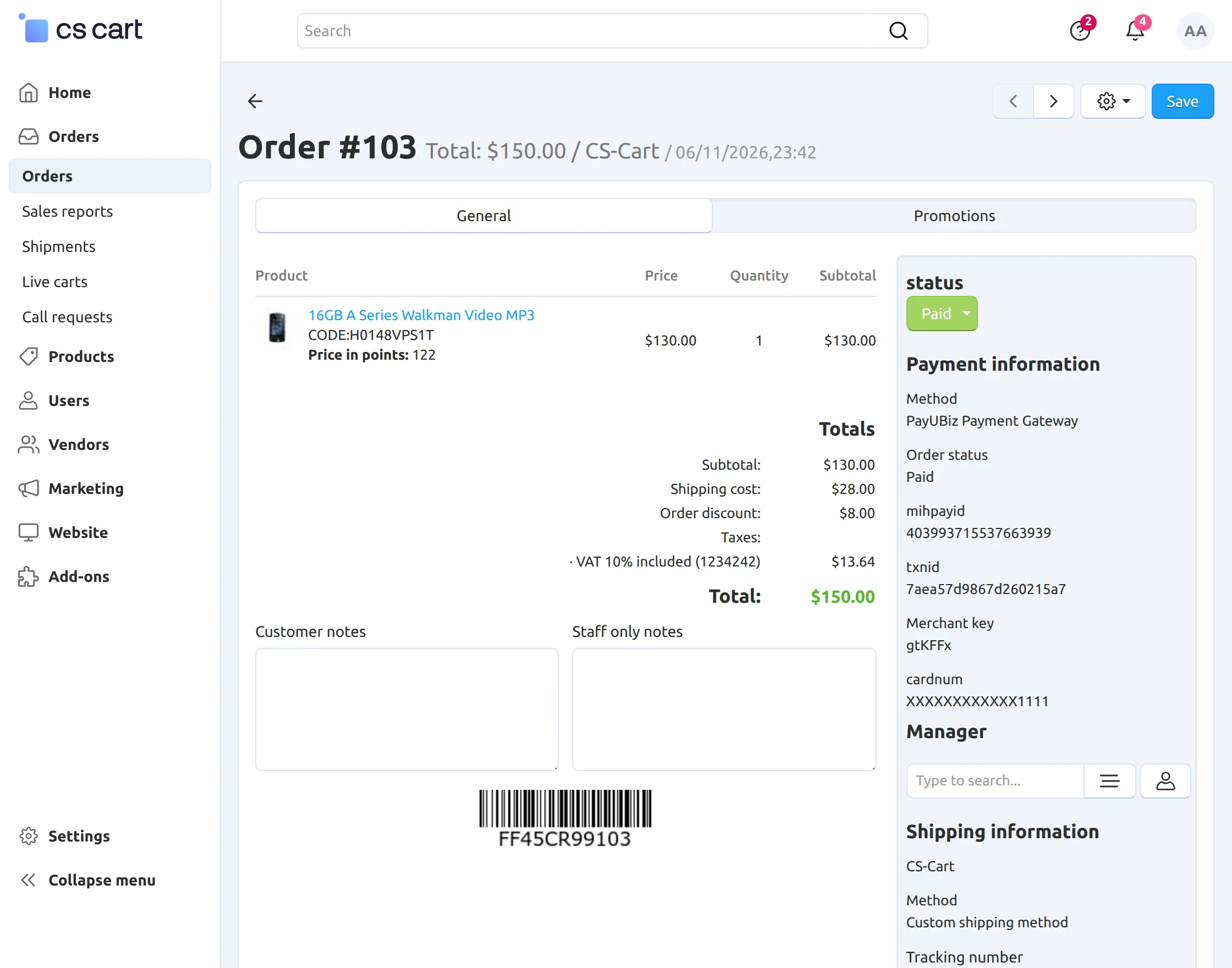Screen dimensions: 1232x968
Task: Open the Vendors section label
Action: (x=79, y=445)
